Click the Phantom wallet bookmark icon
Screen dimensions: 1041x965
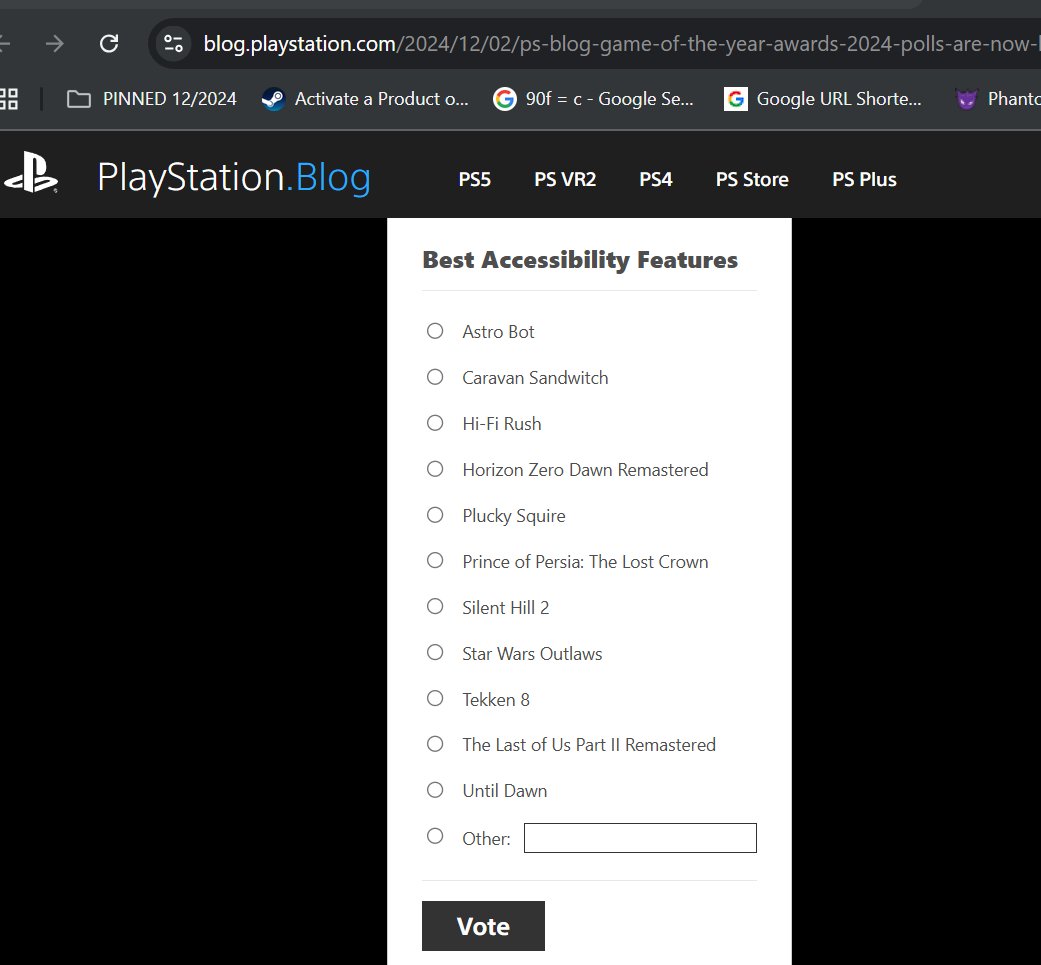pos(966,98)
